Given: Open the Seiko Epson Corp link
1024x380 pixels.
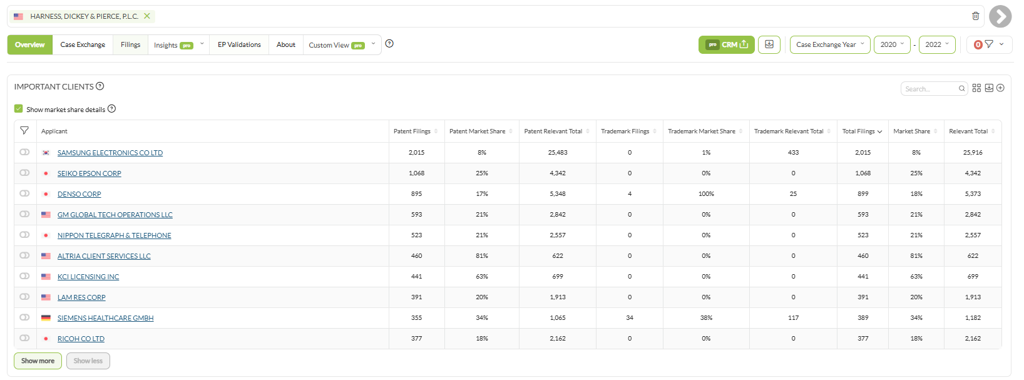Looking at the screenshot, I should click(89, 174).
